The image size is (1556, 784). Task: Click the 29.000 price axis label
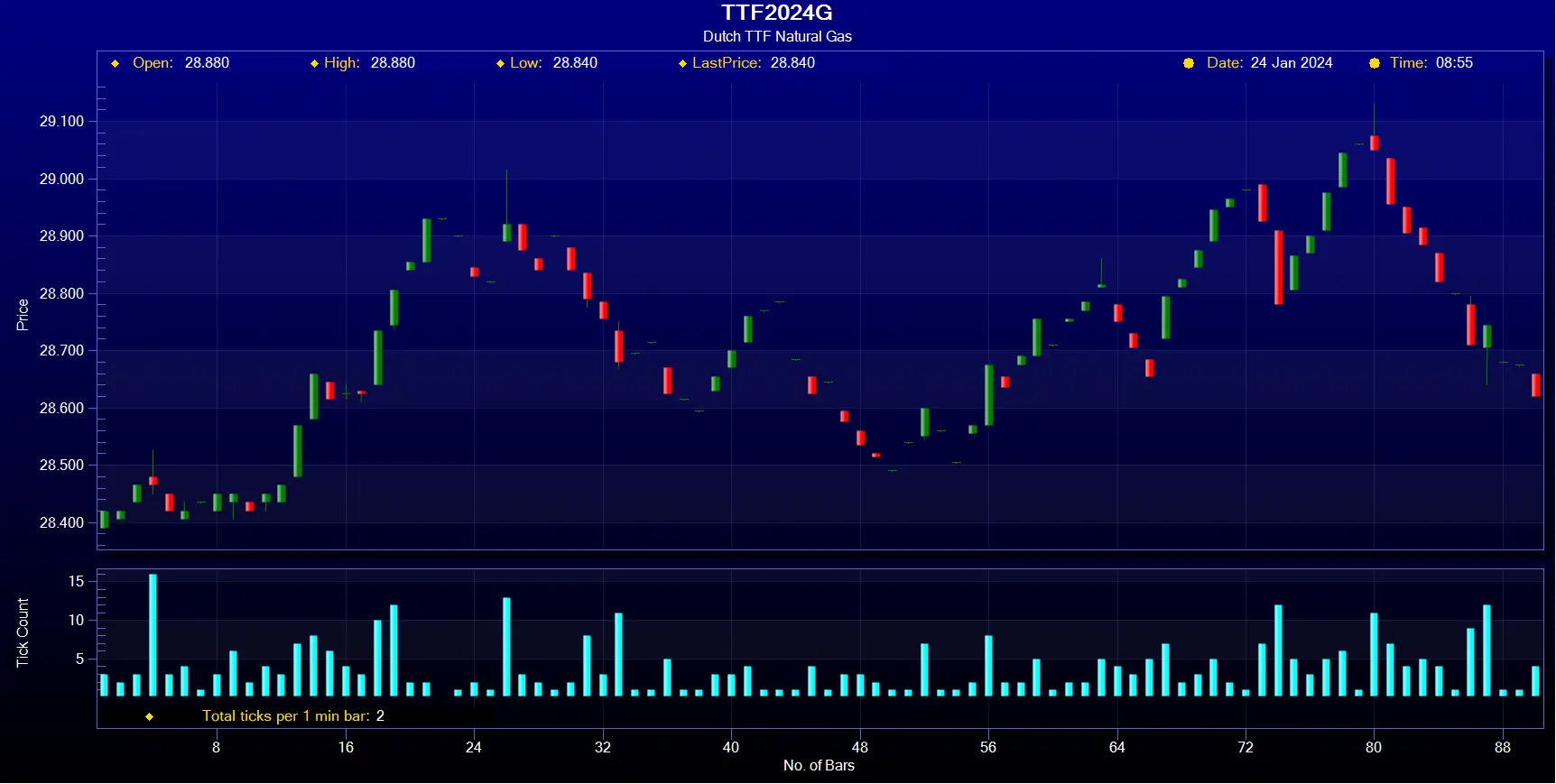click(61, 179)
